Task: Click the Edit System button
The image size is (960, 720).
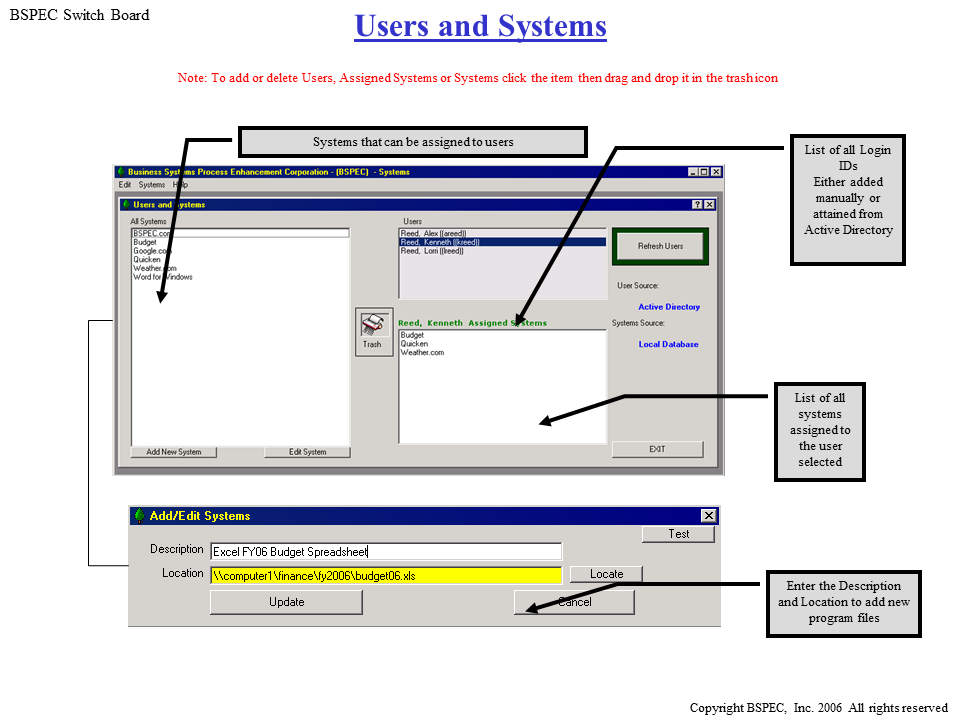Action: [x=308, y=452]
